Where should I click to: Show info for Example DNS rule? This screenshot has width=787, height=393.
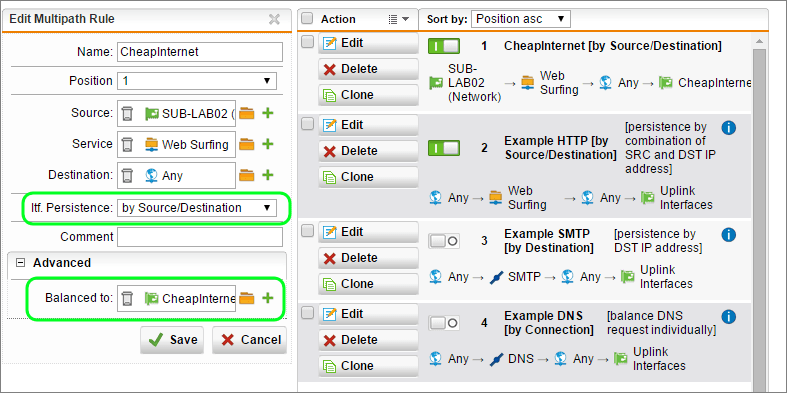[x=728, y=316]
